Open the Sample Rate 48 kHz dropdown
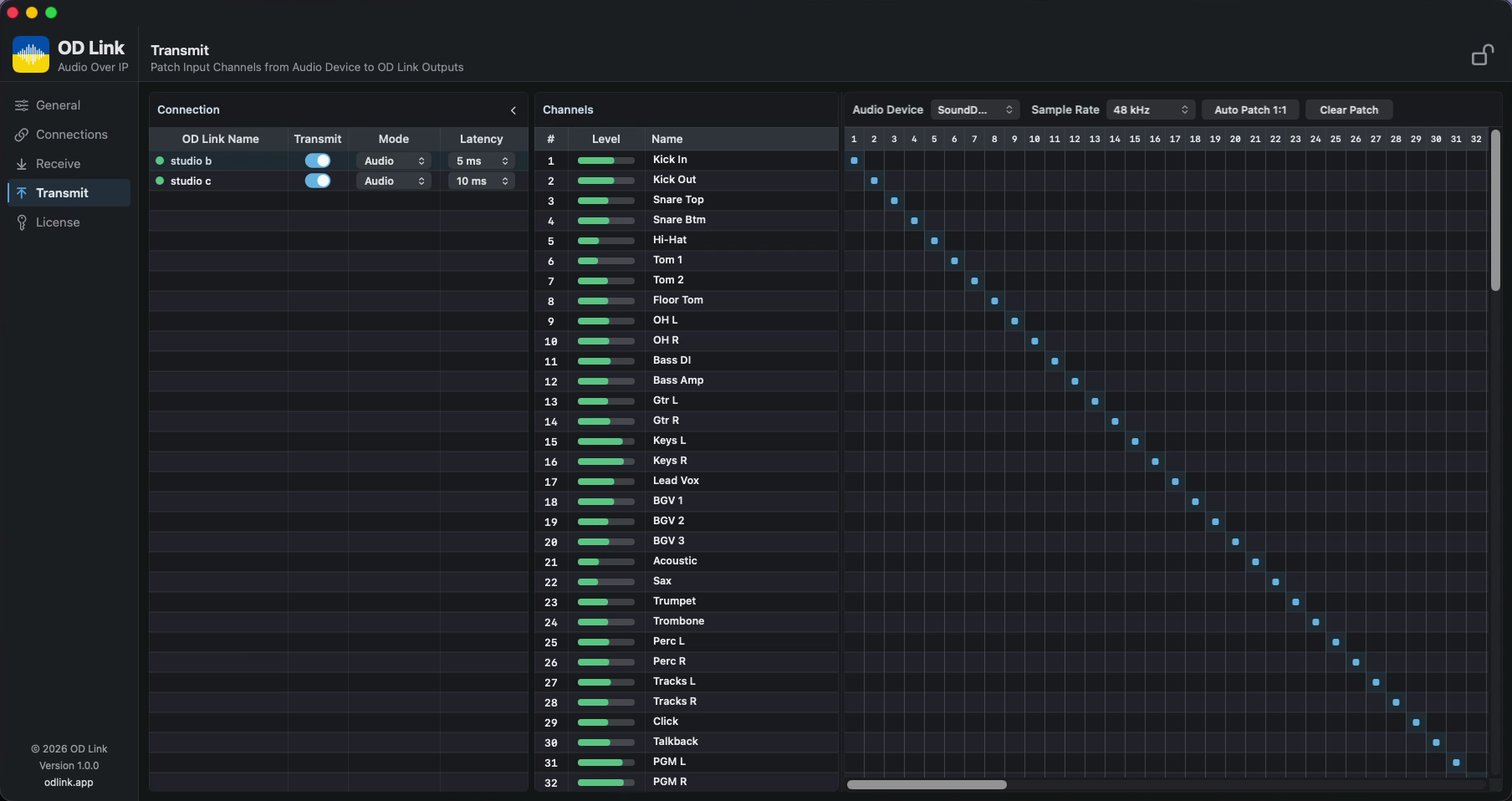Viewport: 1512px width, 801px height. [x=1151, y=110]
